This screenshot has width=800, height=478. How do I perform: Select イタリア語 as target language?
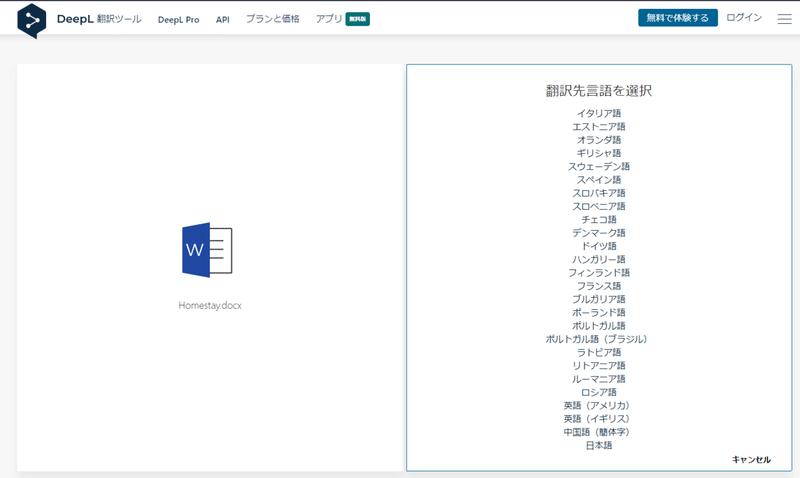(x=599, y=113)
